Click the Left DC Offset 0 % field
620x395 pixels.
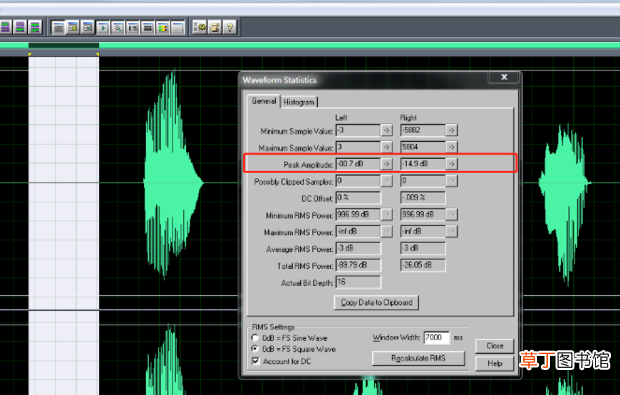click(358, 197)
